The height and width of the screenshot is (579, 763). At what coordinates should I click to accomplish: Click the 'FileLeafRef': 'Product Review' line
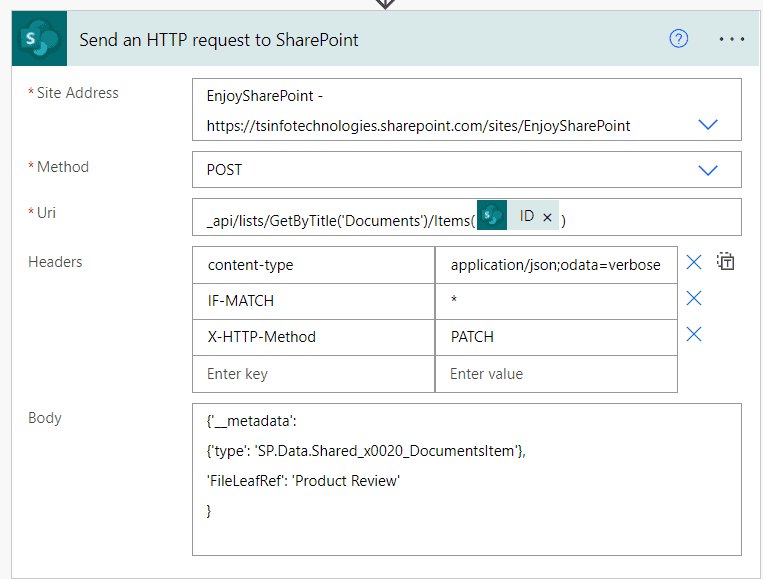(303, 481)
